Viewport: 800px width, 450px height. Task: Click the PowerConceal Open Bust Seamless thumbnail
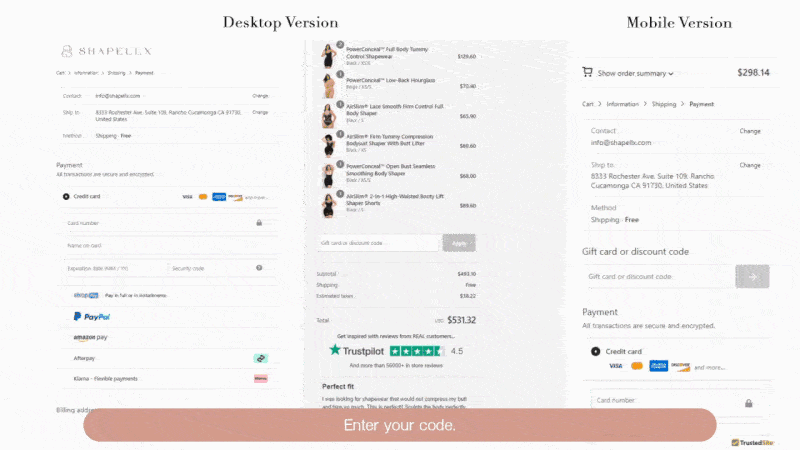[x=329, y=176]
